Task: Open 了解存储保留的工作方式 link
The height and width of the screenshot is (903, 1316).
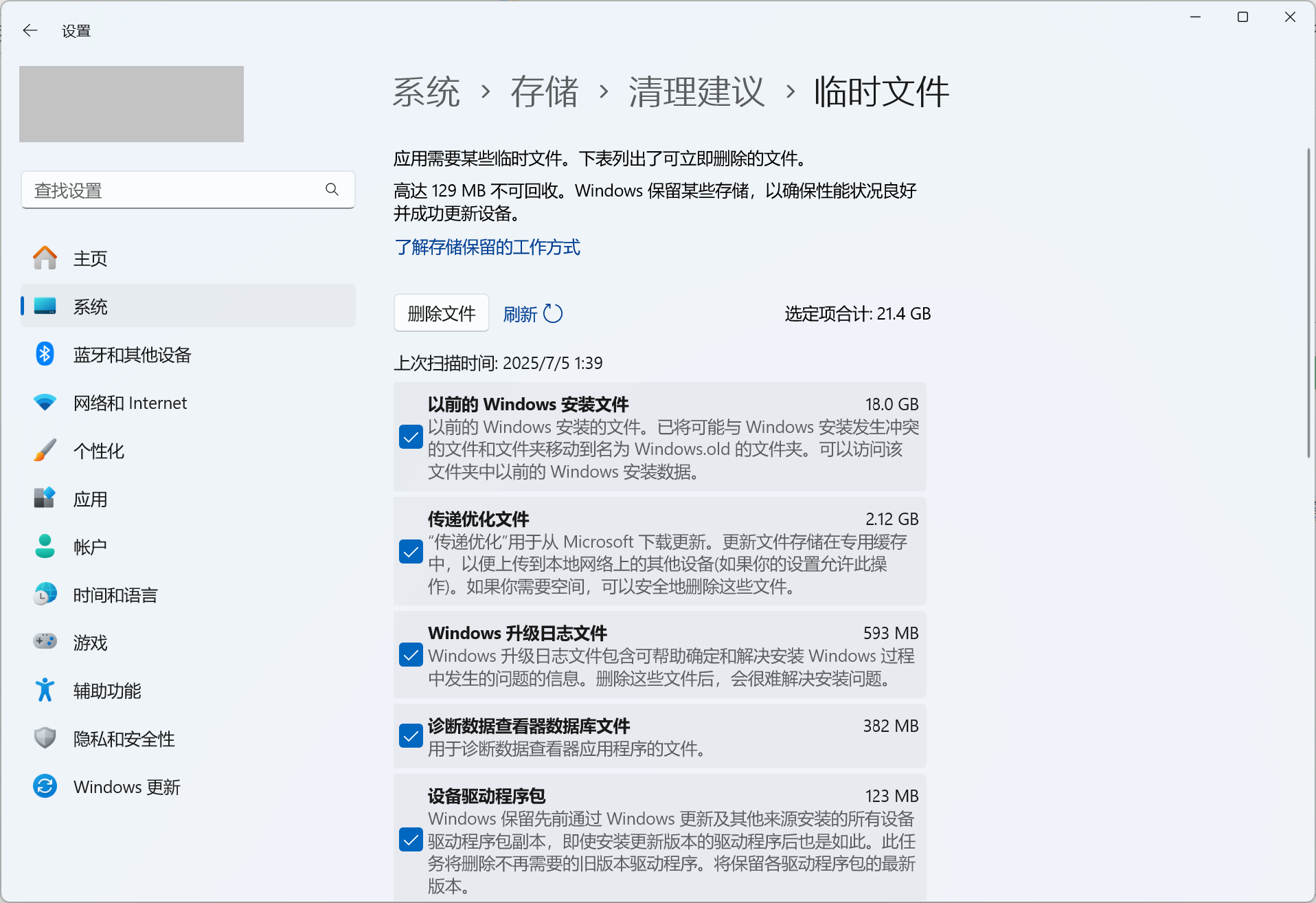Action: [x=488, y=247]
